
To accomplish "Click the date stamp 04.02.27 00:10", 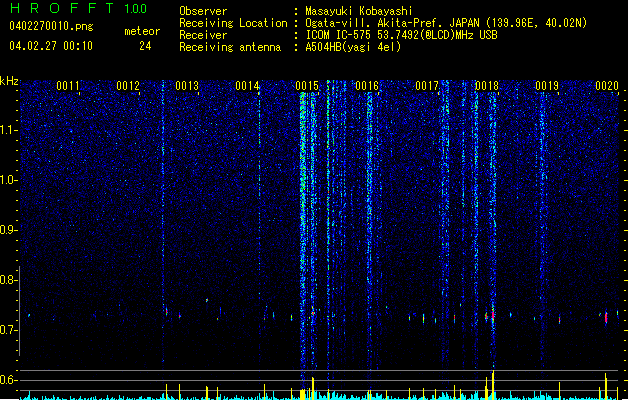I will pos(51,46).
